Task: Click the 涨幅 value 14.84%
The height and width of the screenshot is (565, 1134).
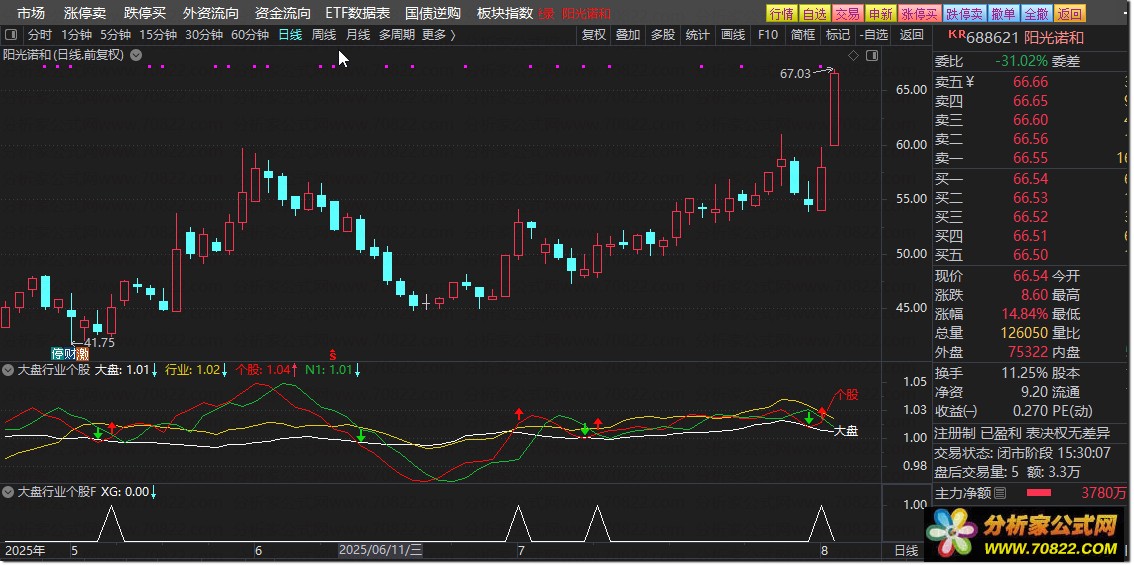Action: tap(1025, 314)
